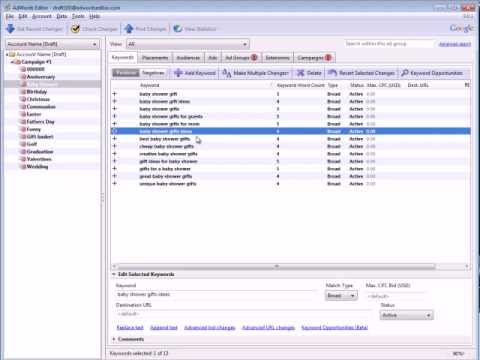Click the horizontal scrollbar under keyword list
Viewport: 480px width, 360px height.
277,266
